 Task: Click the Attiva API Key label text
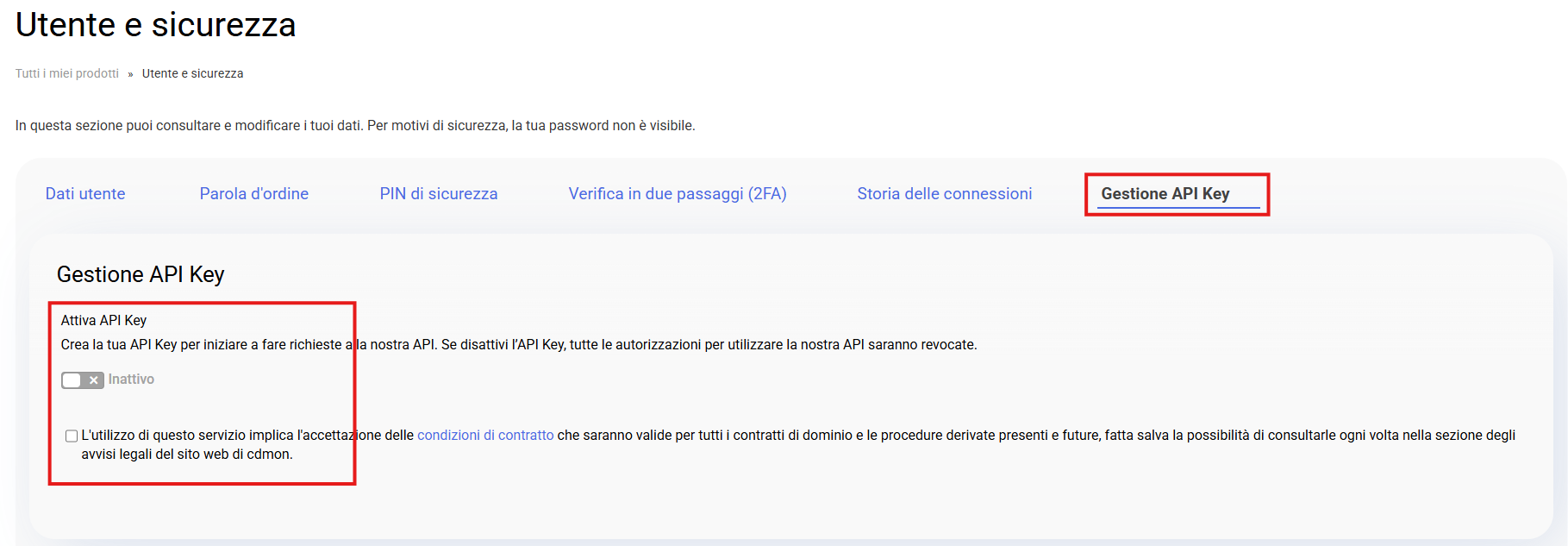click(x=103, y=321)
